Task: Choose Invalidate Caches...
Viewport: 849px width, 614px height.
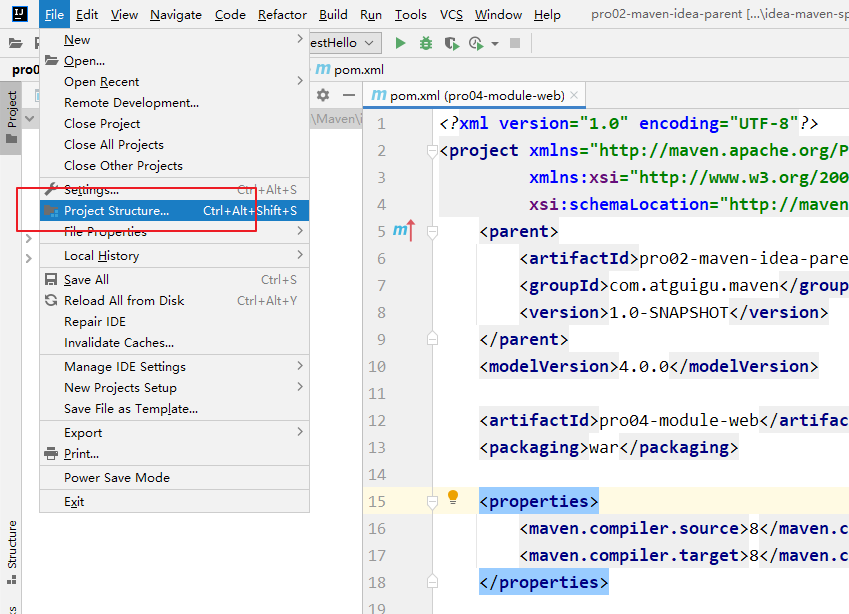Action: pyautogui.click(x=174, y=343)
